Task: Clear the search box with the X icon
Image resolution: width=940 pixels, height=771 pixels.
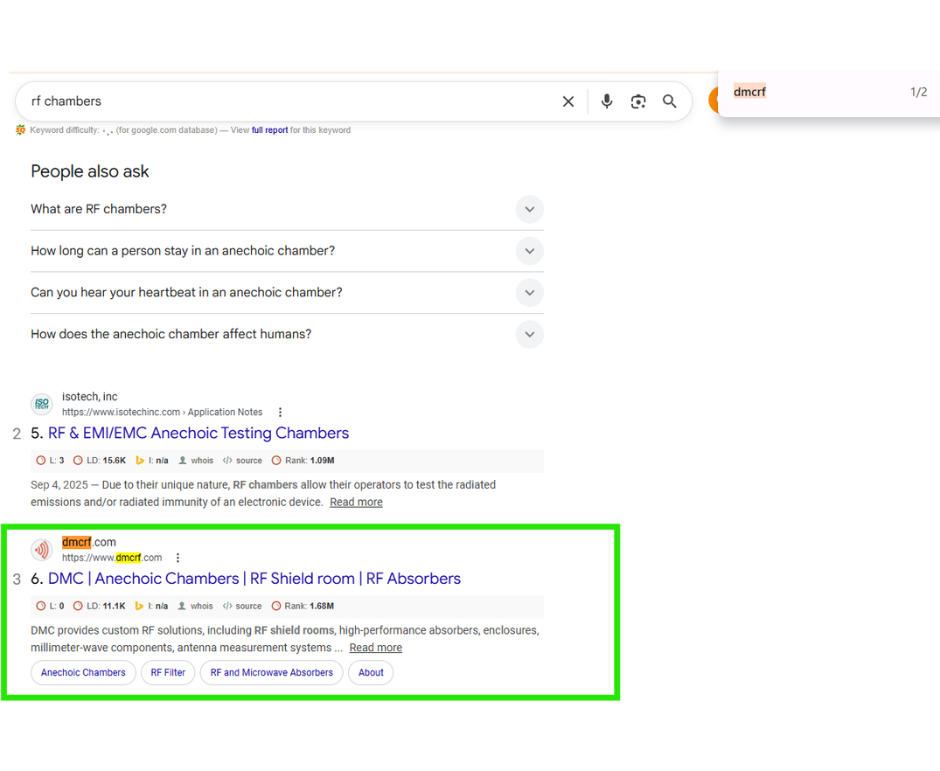Action: click(x=568, y=101)
